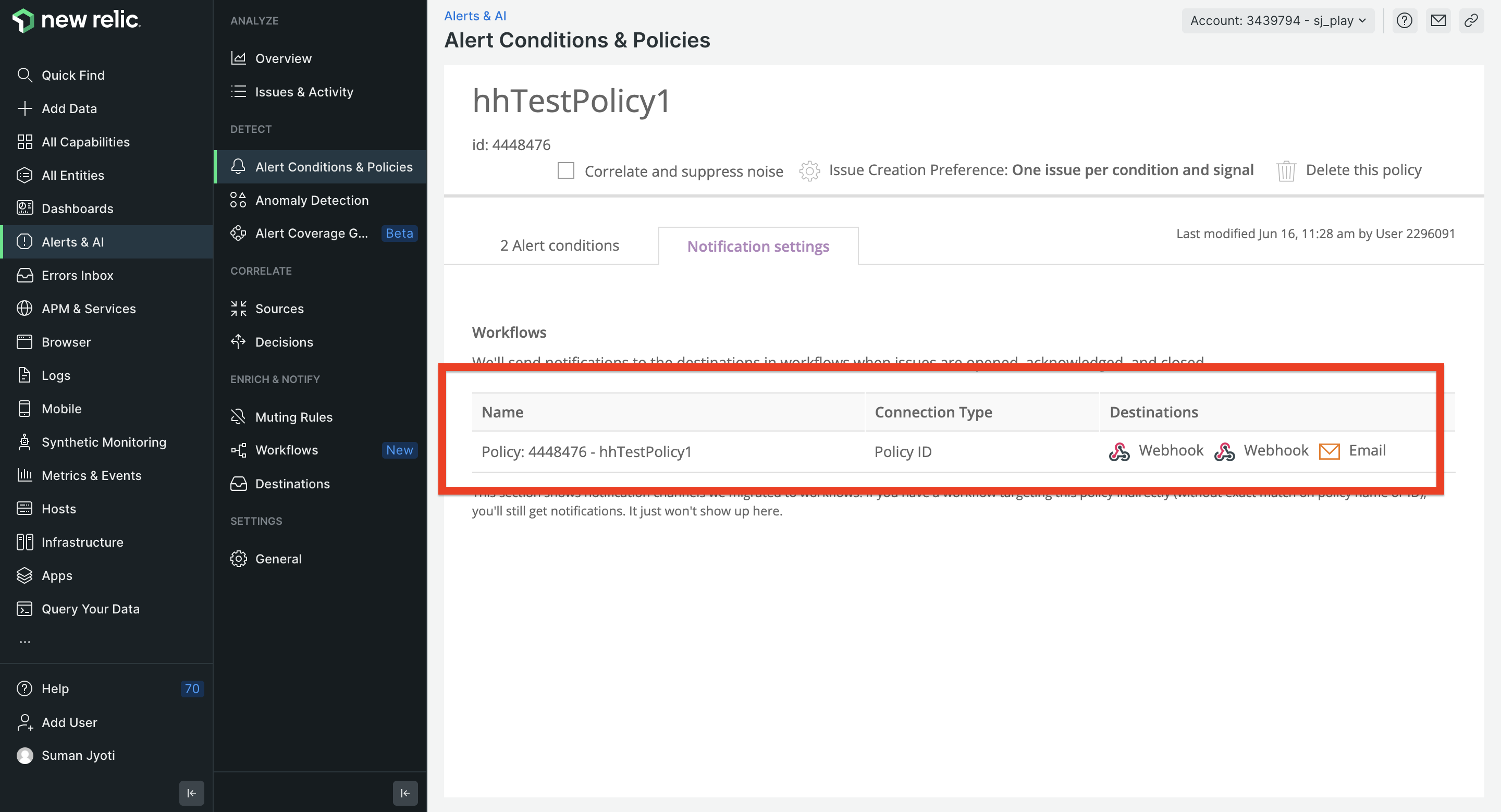
Task: Click the help question mark icon in header
Action: click(1404, 20)
